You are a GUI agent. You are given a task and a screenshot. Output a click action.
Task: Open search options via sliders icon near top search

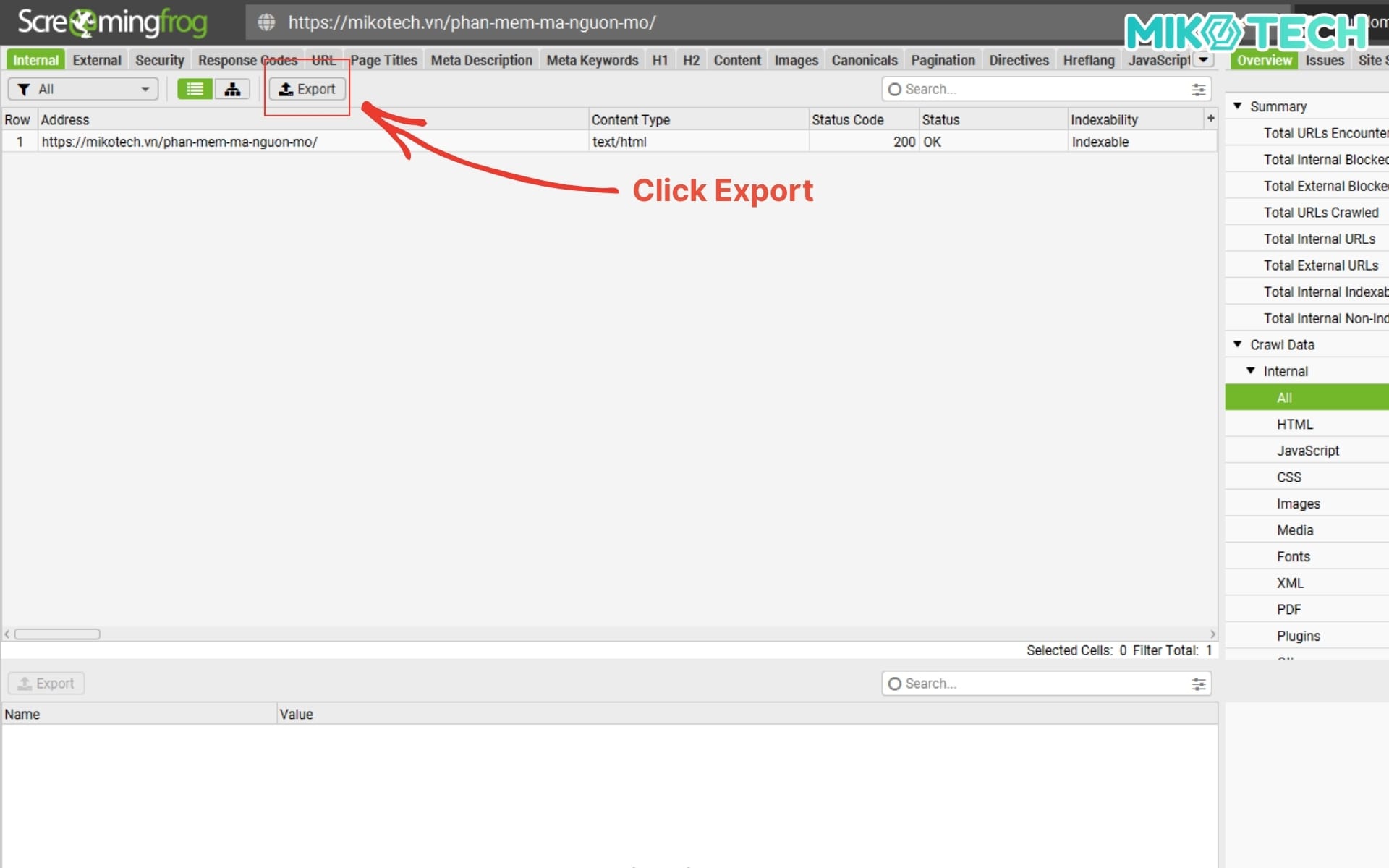[1199, 89]
